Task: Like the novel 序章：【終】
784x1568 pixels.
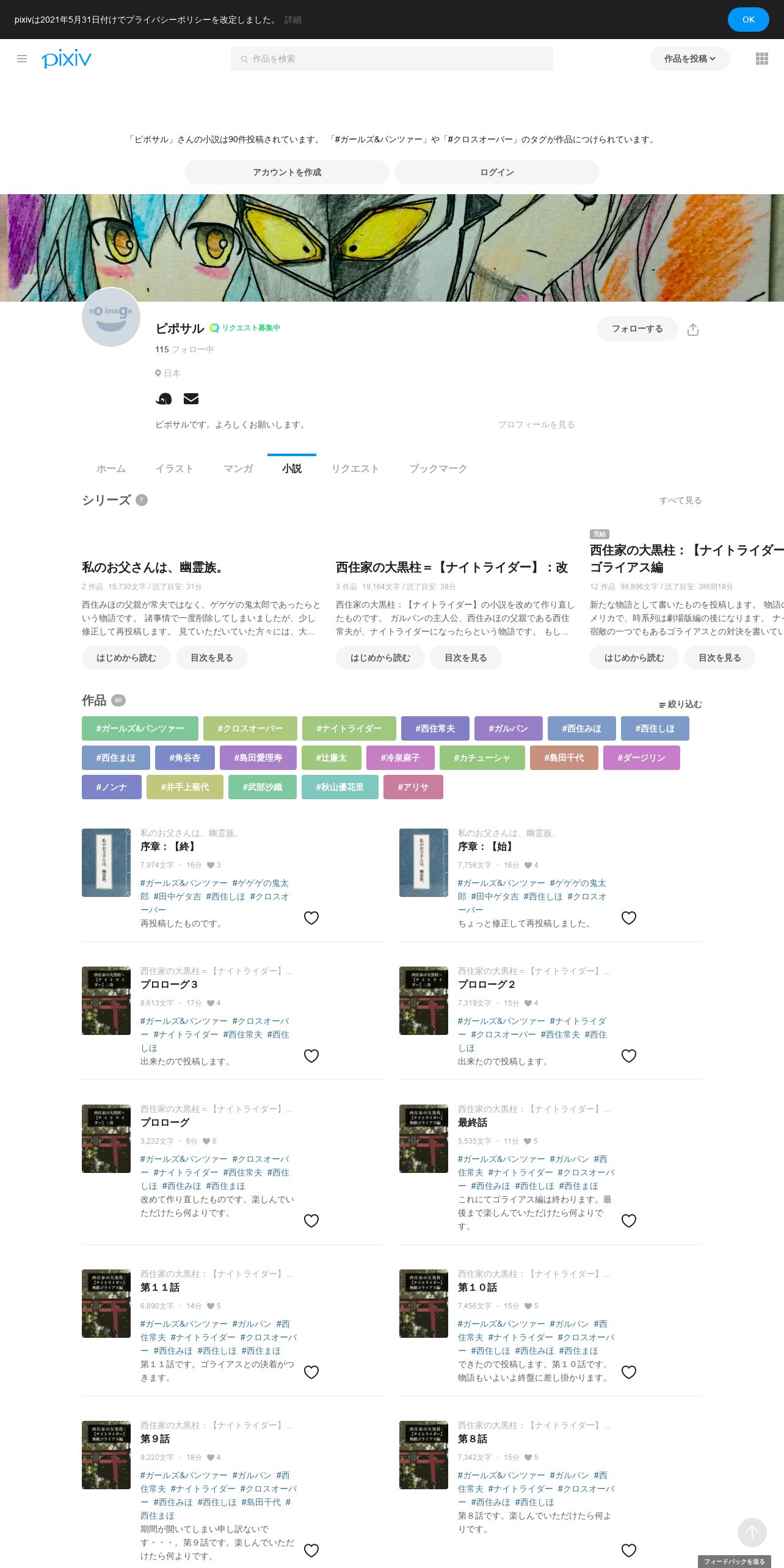Action: 311,918
